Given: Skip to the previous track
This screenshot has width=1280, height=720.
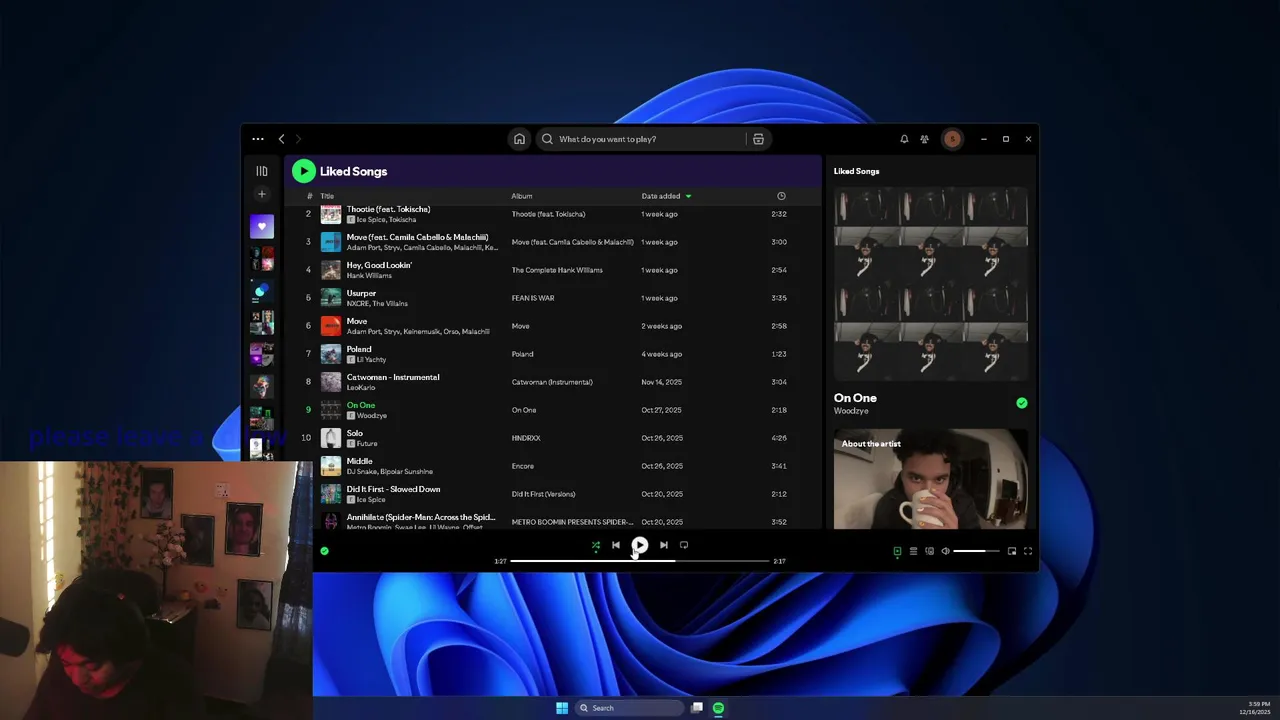Looking at the screenshot, I should pyautogui.click(x=616, y=545).
